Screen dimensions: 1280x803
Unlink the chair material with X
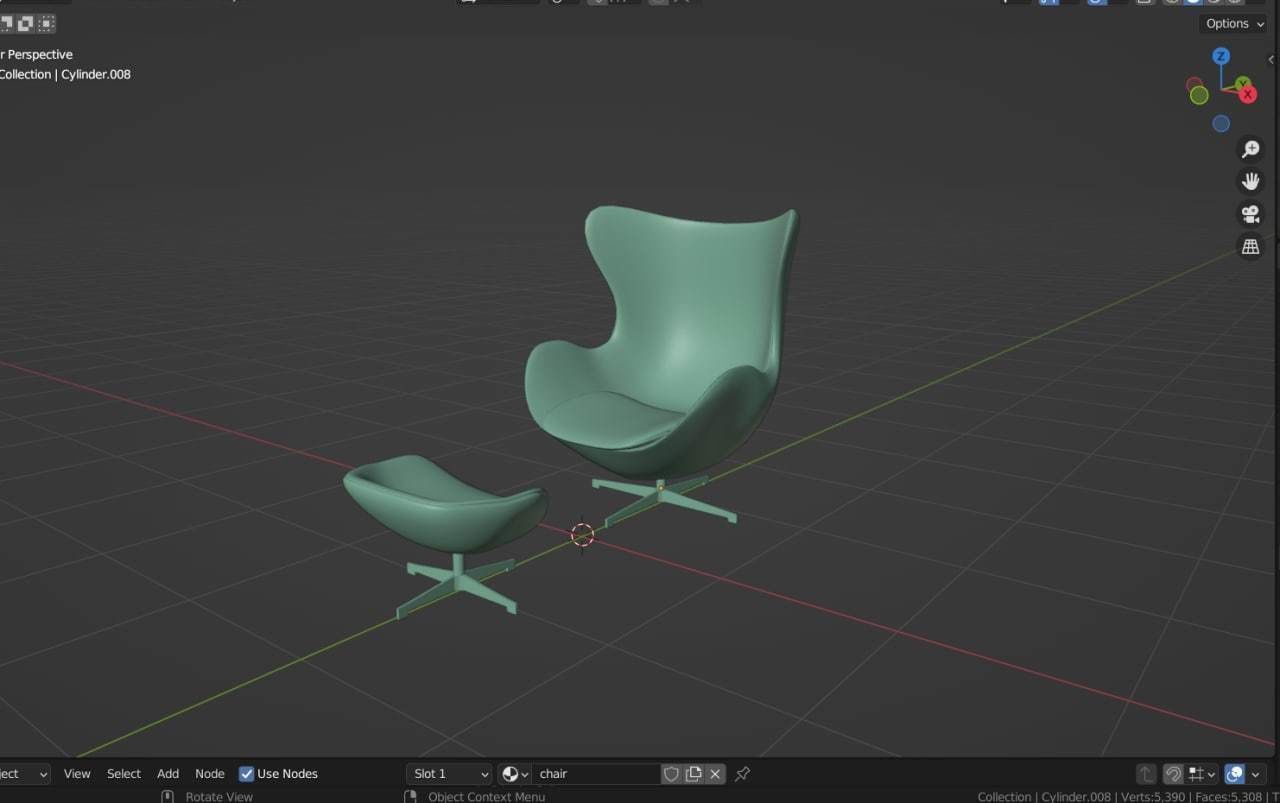pos(715,774)
